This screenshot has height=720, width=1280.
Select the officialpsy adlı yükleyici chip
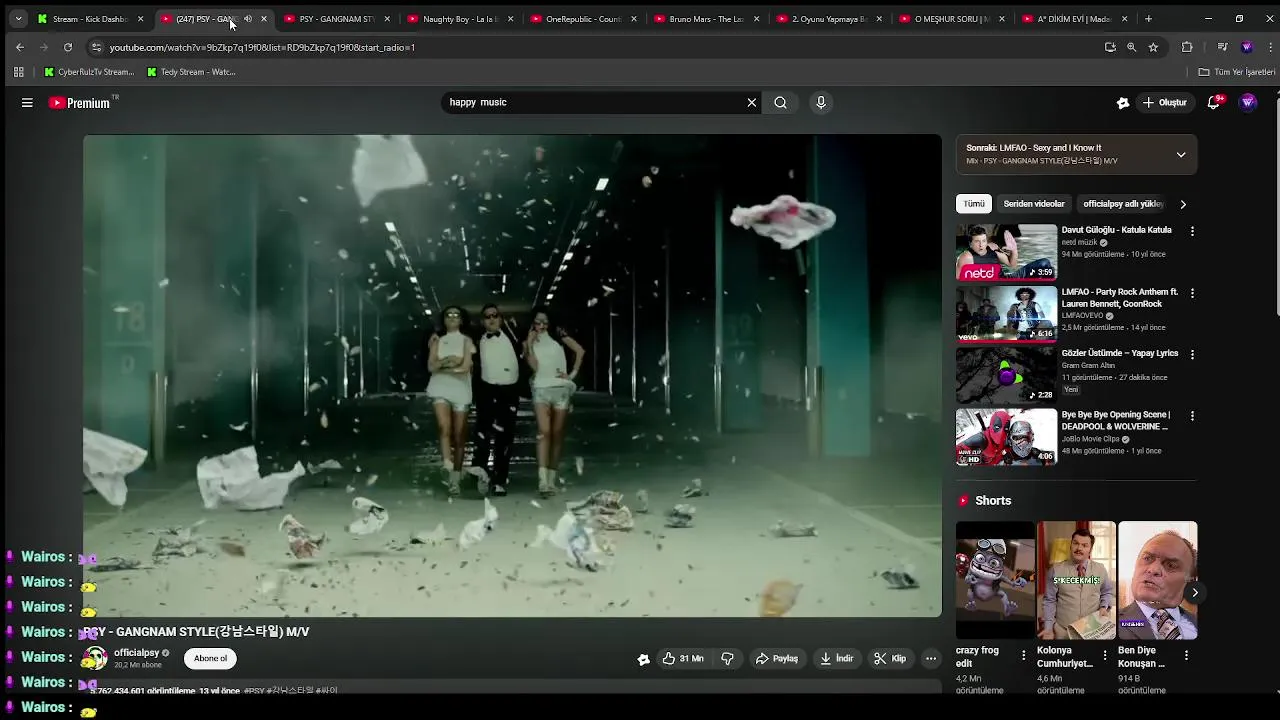tap(1123, 204)
